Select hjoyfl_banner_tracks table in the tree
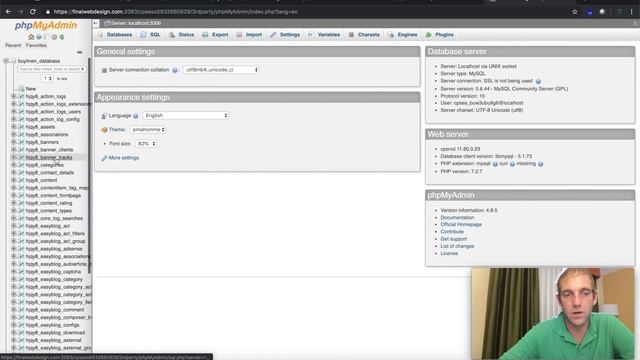 pyautogui.click(x=49, y=157)
